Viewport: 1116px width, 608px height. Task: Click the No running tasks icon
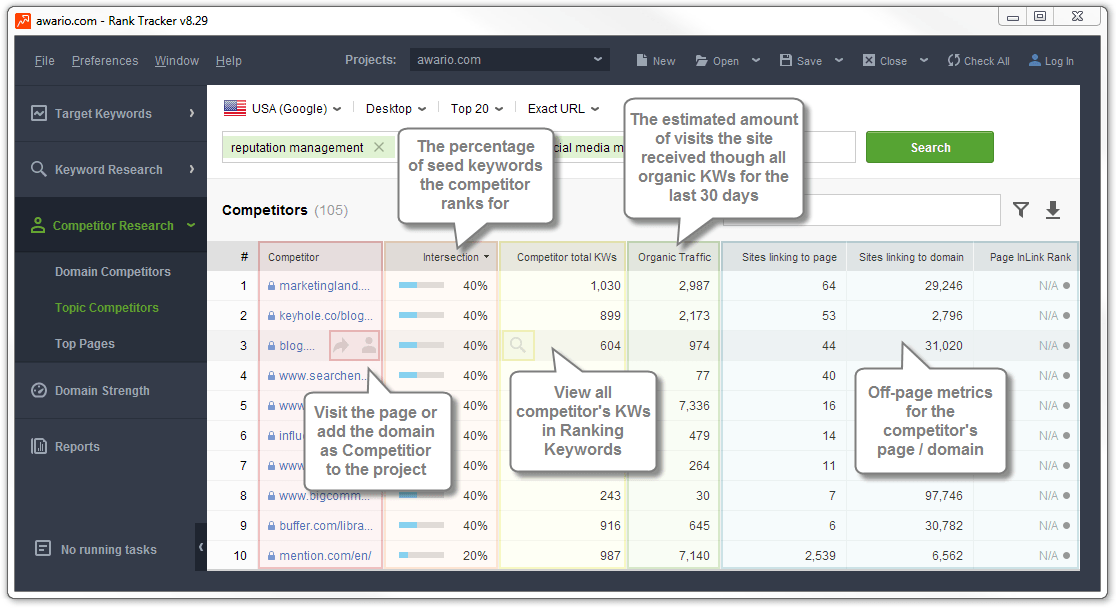point(43,548)
